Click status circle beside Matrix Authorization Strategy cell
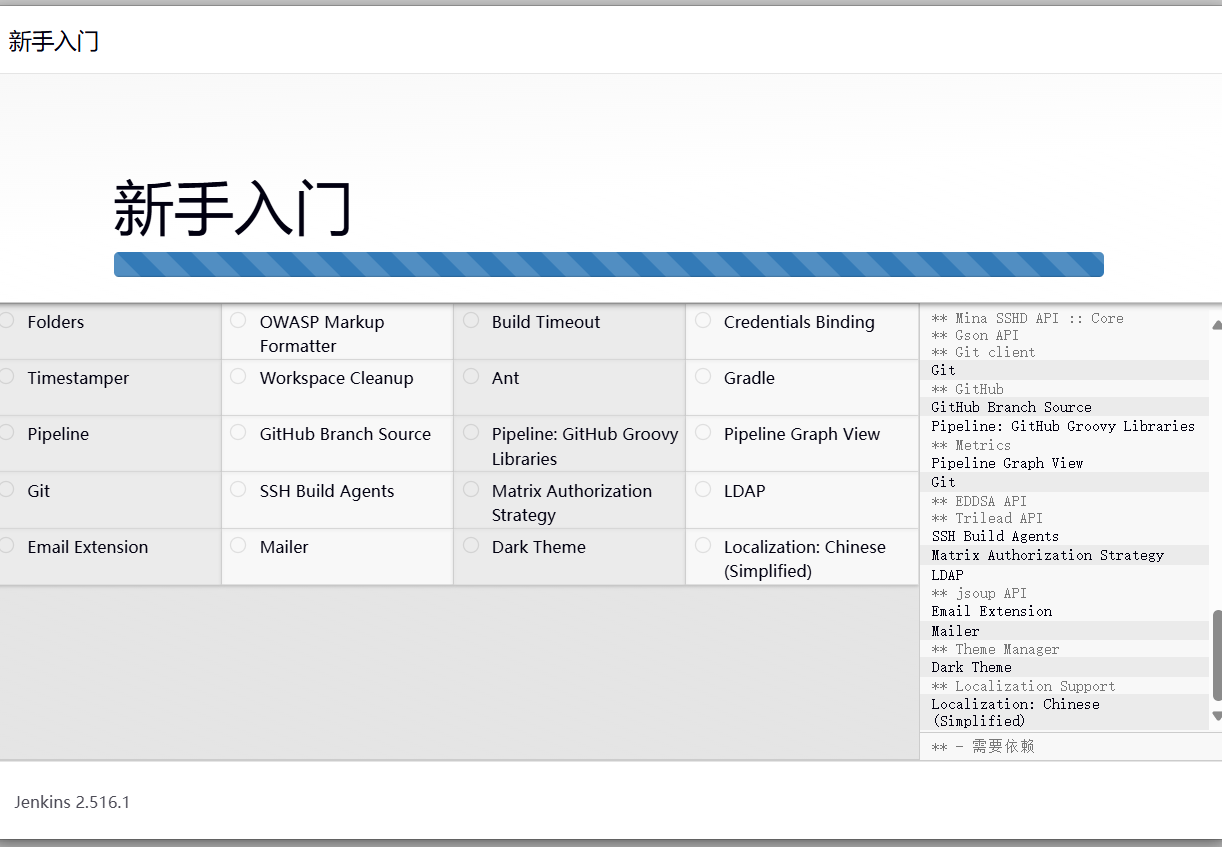 pos(471,489)
